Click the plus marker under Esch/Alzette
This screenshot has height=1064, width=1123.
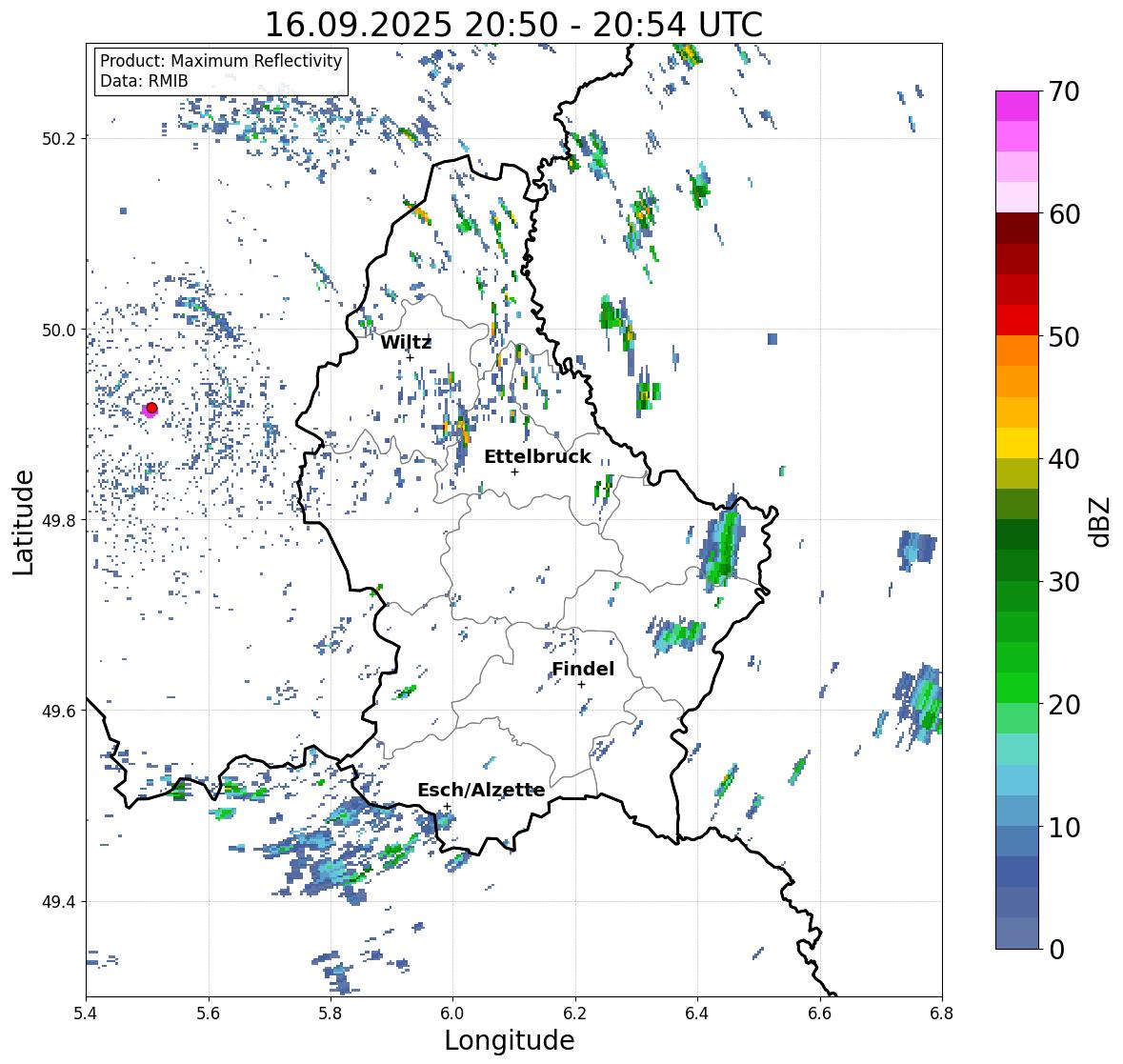447,806
